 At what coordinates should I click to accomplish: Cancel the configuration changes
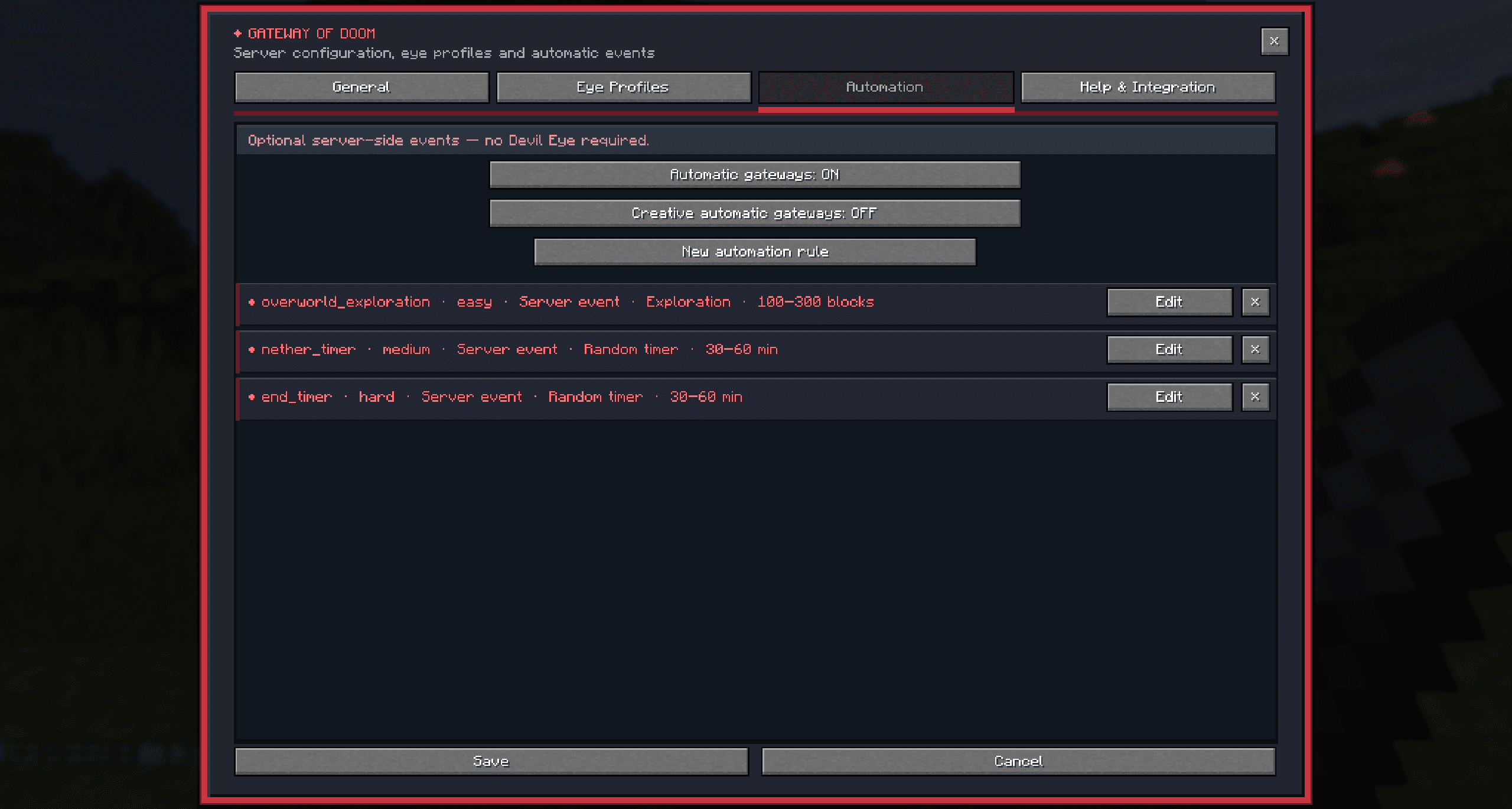coord(1018,761)
